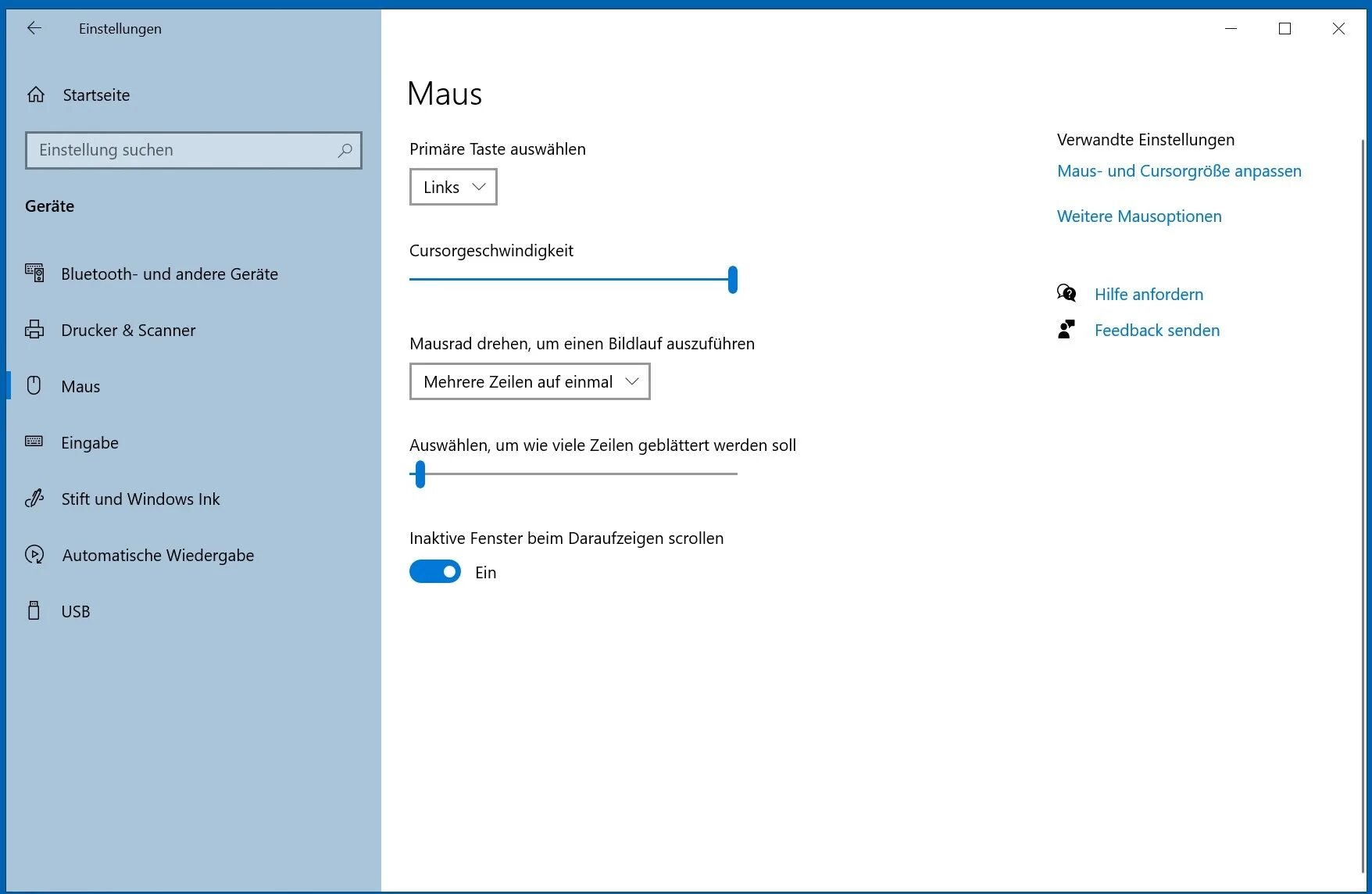Screen dimensions: 1372x894
Task: Click 'Inaktive Fenster beim Daraufzeigen scrollen' label
Action: tap(566, 538)
